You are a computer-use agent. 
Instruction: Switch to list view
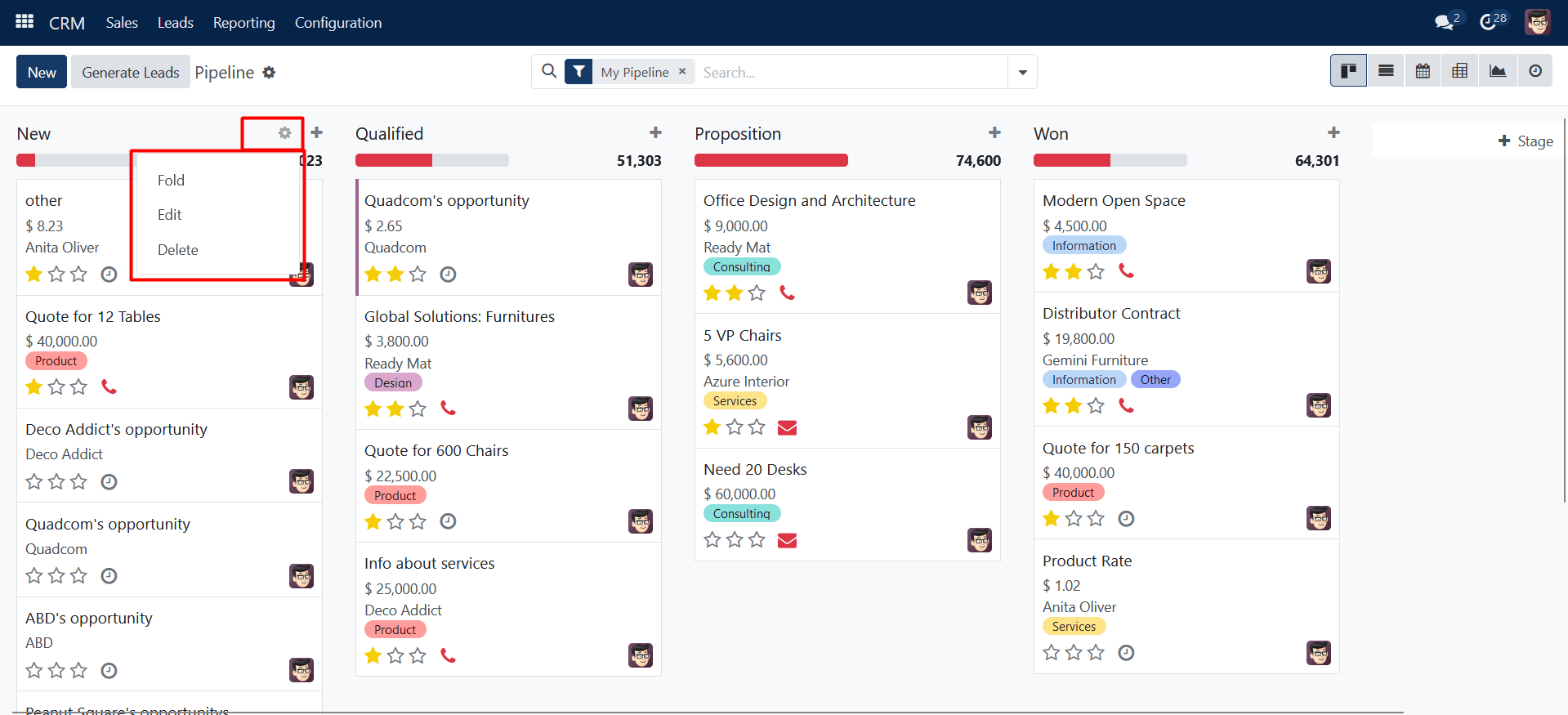point(1386,71)
